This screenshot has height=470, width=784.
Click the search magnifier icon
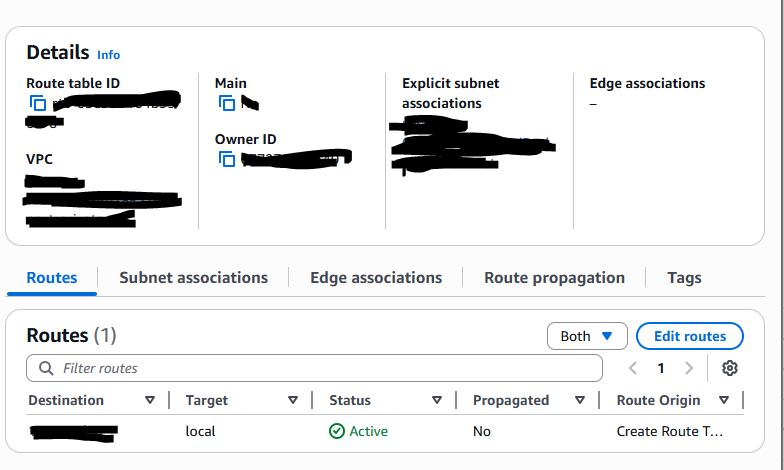point(46,368)
